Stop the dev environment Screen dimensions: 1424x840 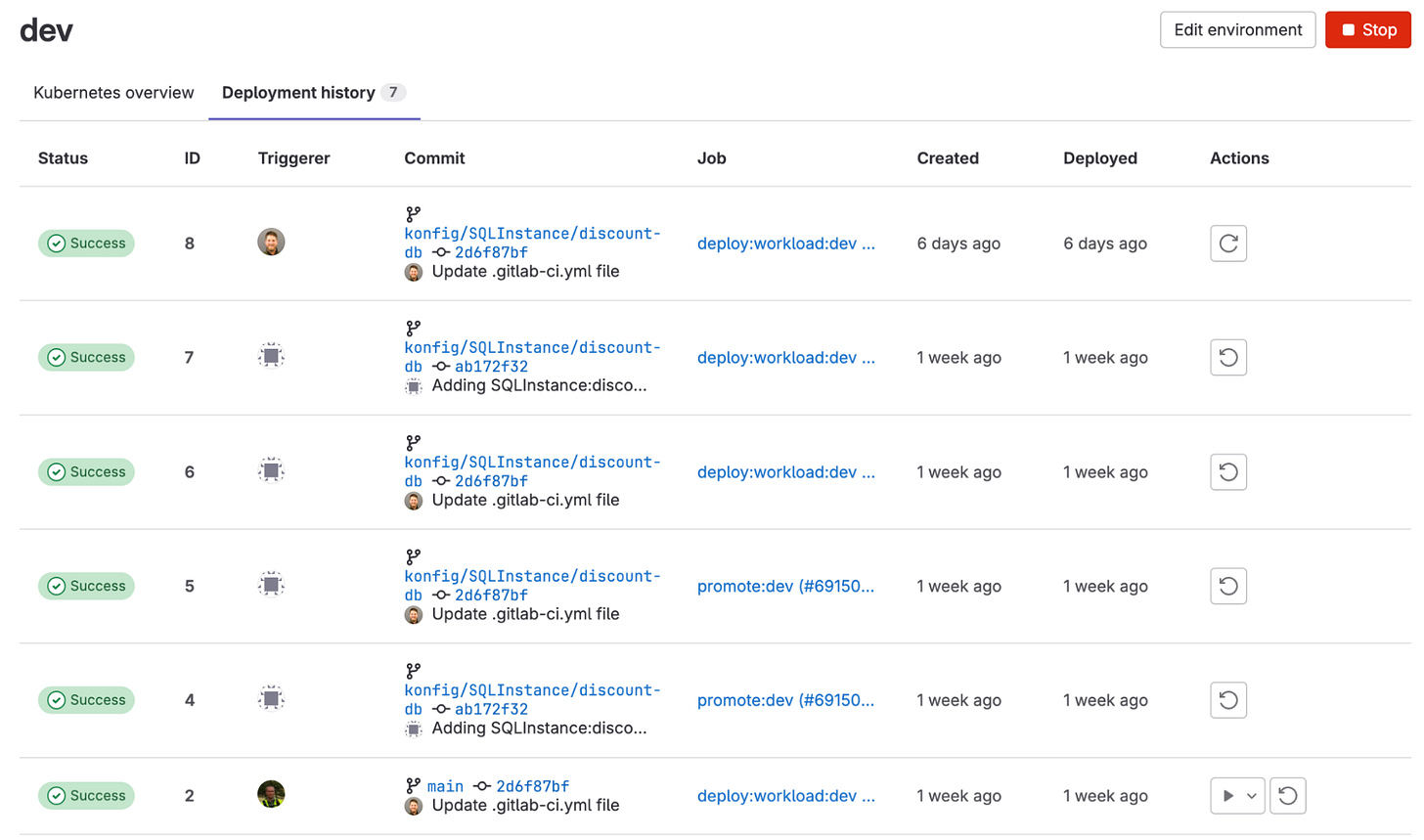pos(1368,30)
